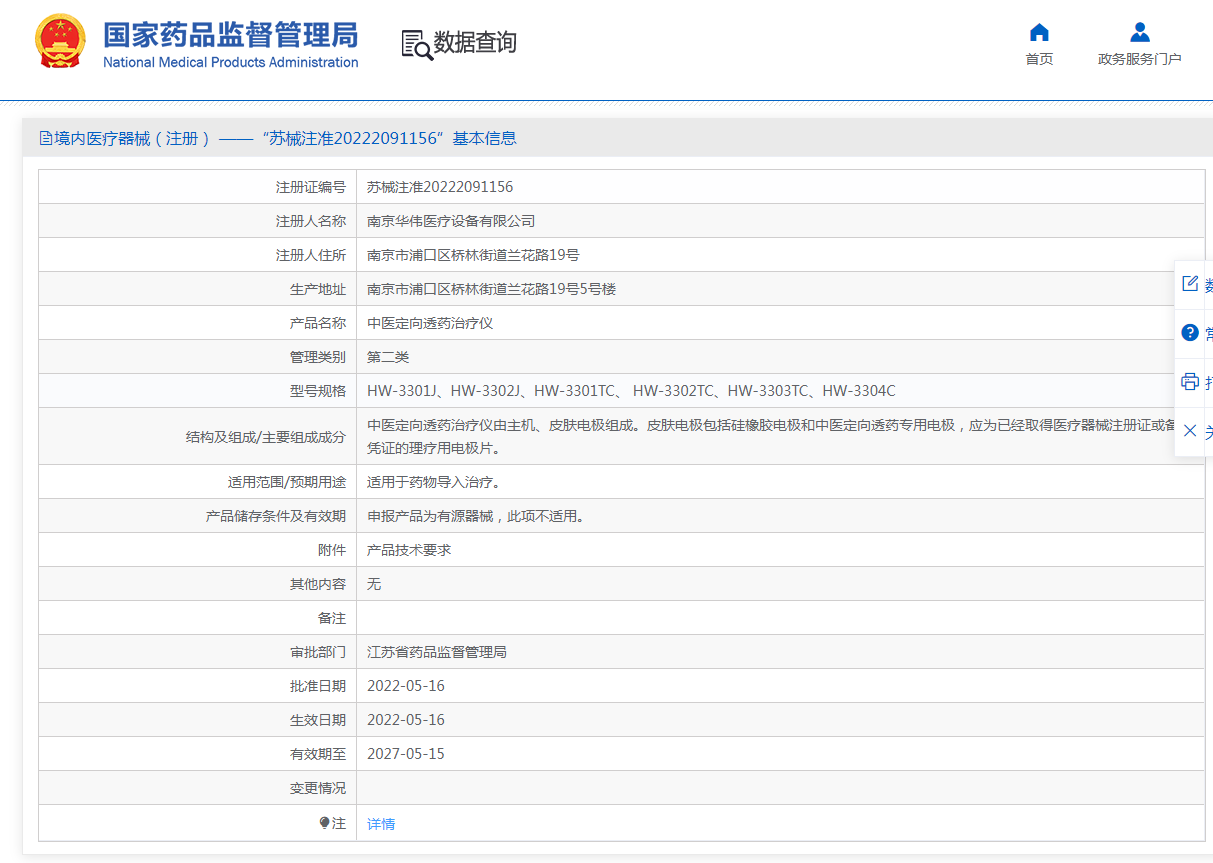Select 江苏省药品监督管理局 approval department
1213x863 pixels.
437,652
